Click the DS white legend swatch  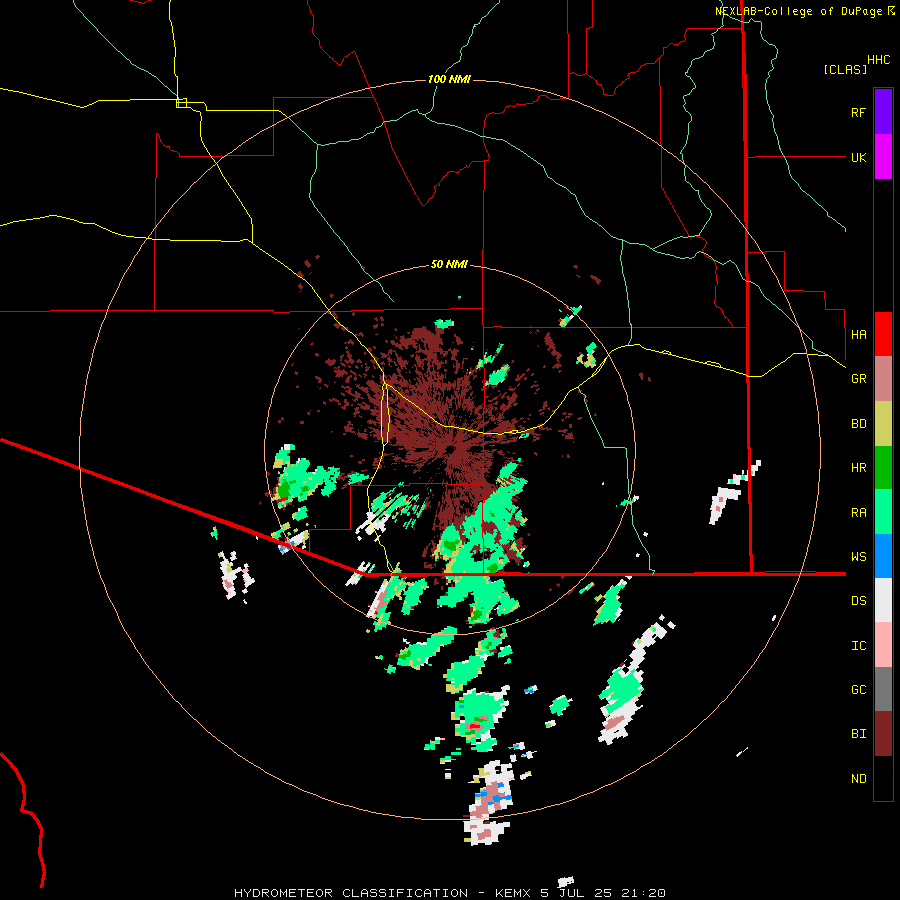click(883, 600)
